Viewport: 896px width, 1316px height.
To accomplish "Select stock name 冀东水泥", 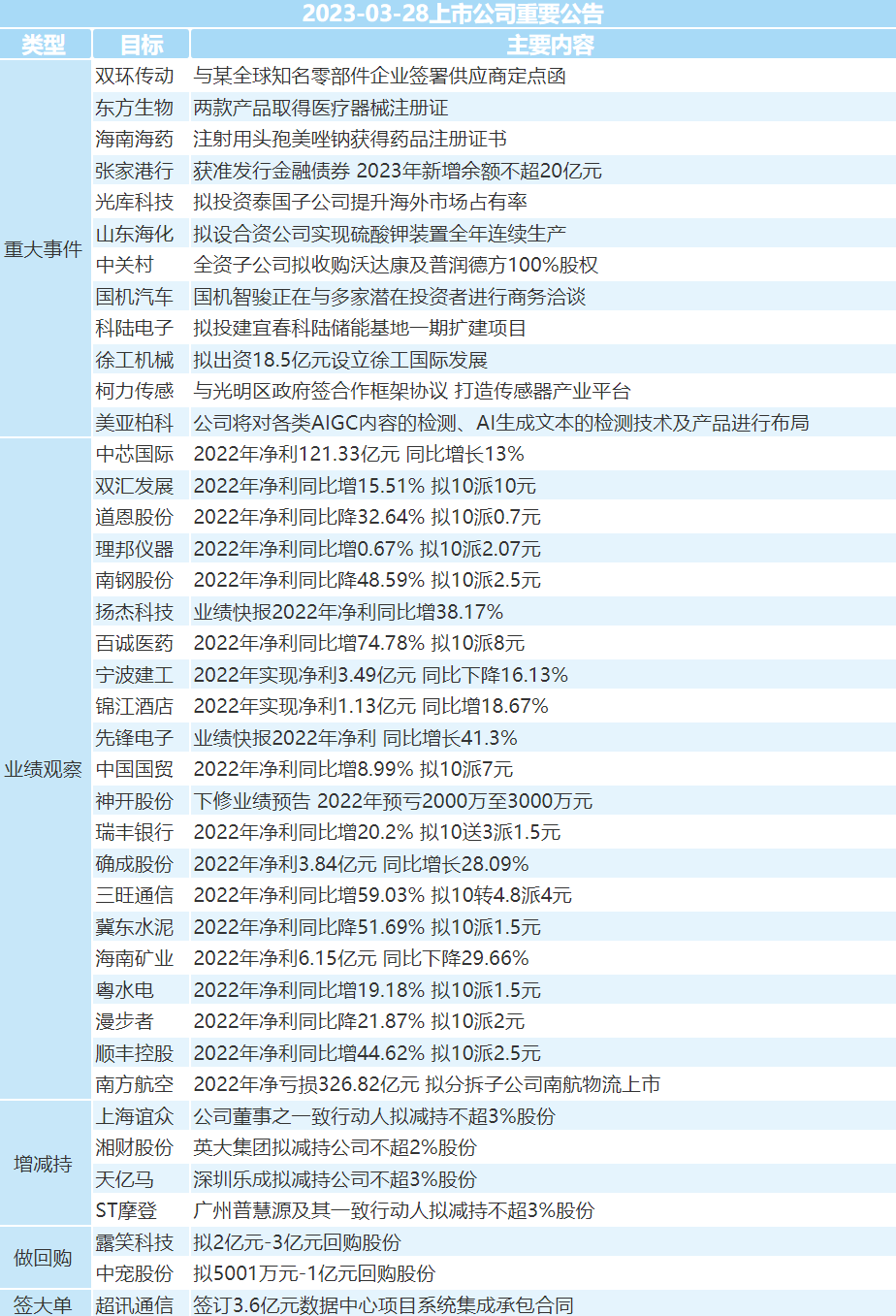I will coord(135,927).
